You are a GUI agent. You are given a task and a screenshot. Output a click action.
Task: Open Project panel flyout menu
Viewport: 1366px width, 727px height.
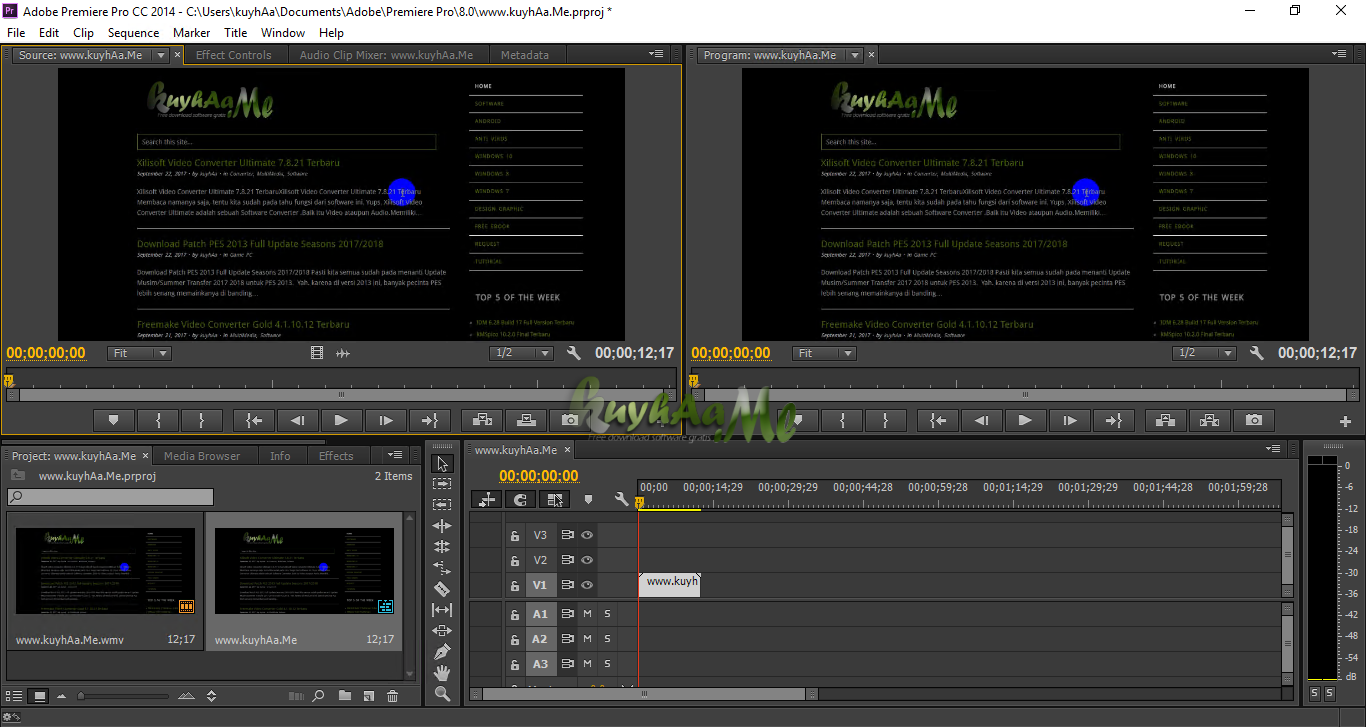(x=395, y=455)
